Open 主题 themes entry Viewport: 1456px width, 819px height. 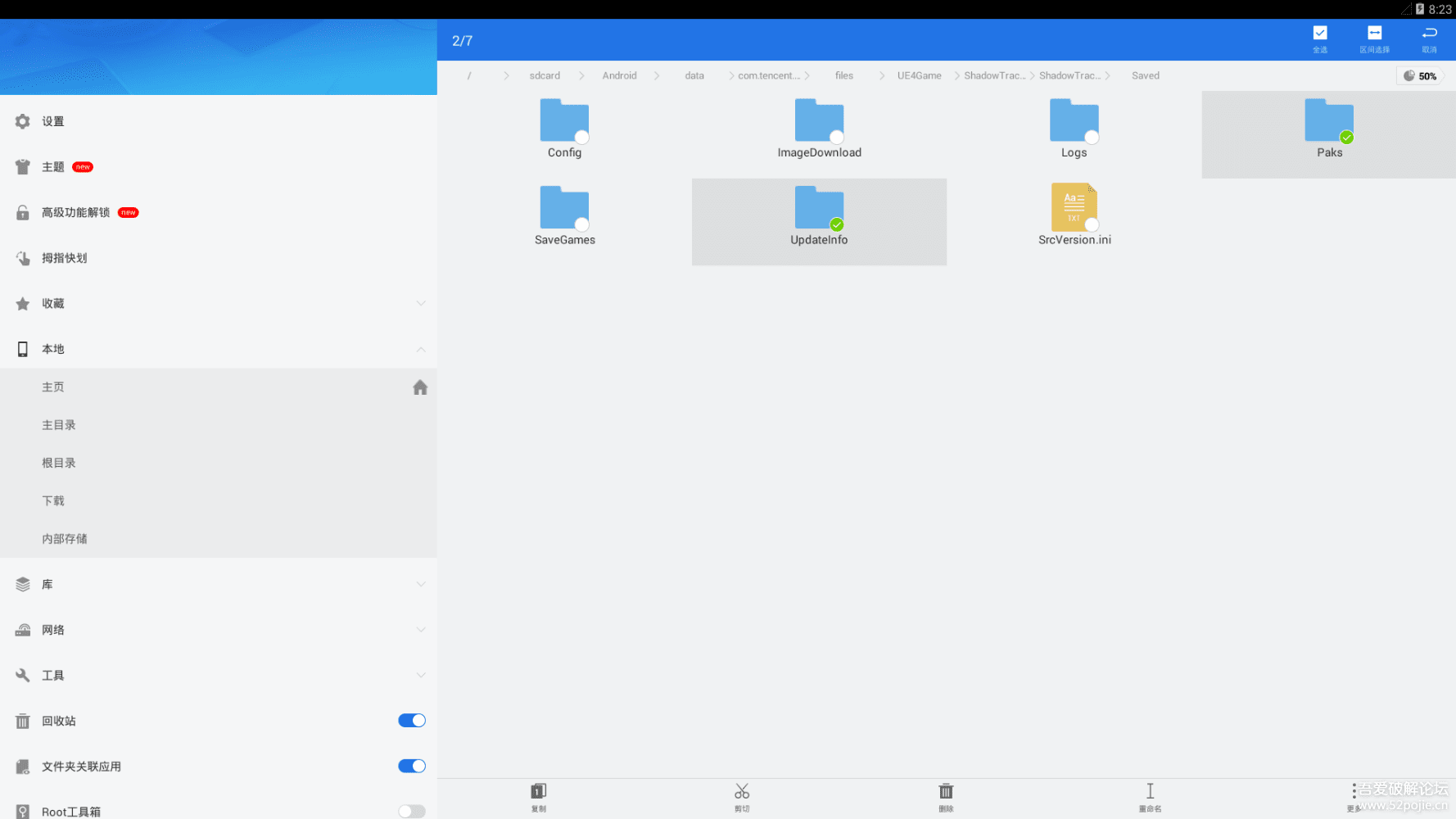click(219, 167)
